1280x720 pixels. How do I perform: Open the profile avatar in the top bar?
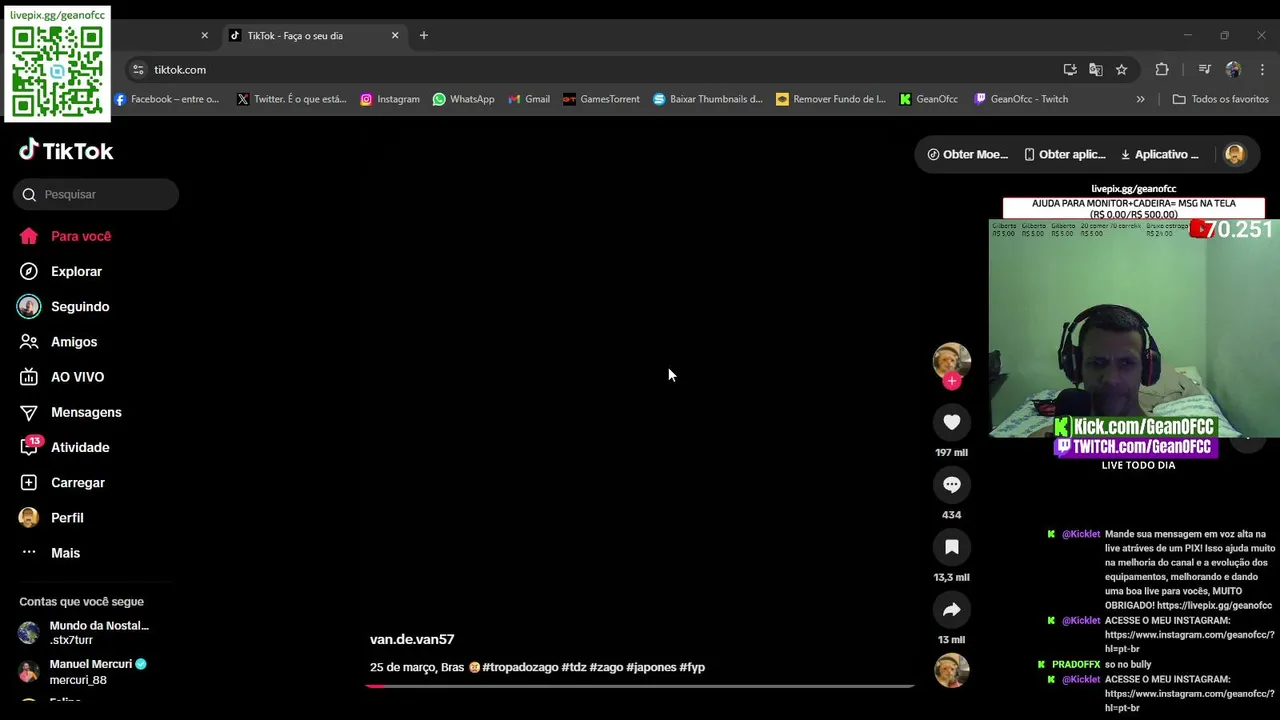(1234, 154)
